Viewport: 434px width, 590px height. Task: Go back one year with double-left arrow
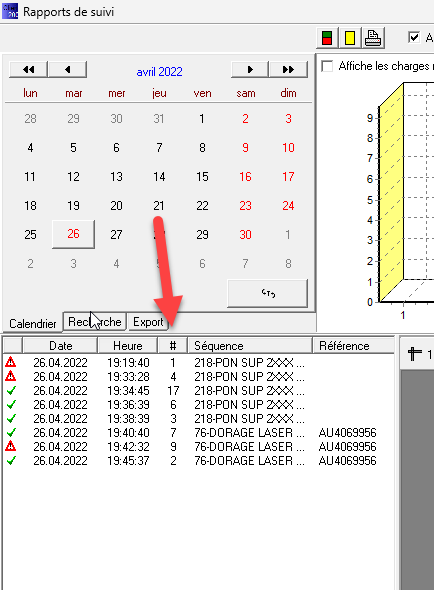point(28,69)
